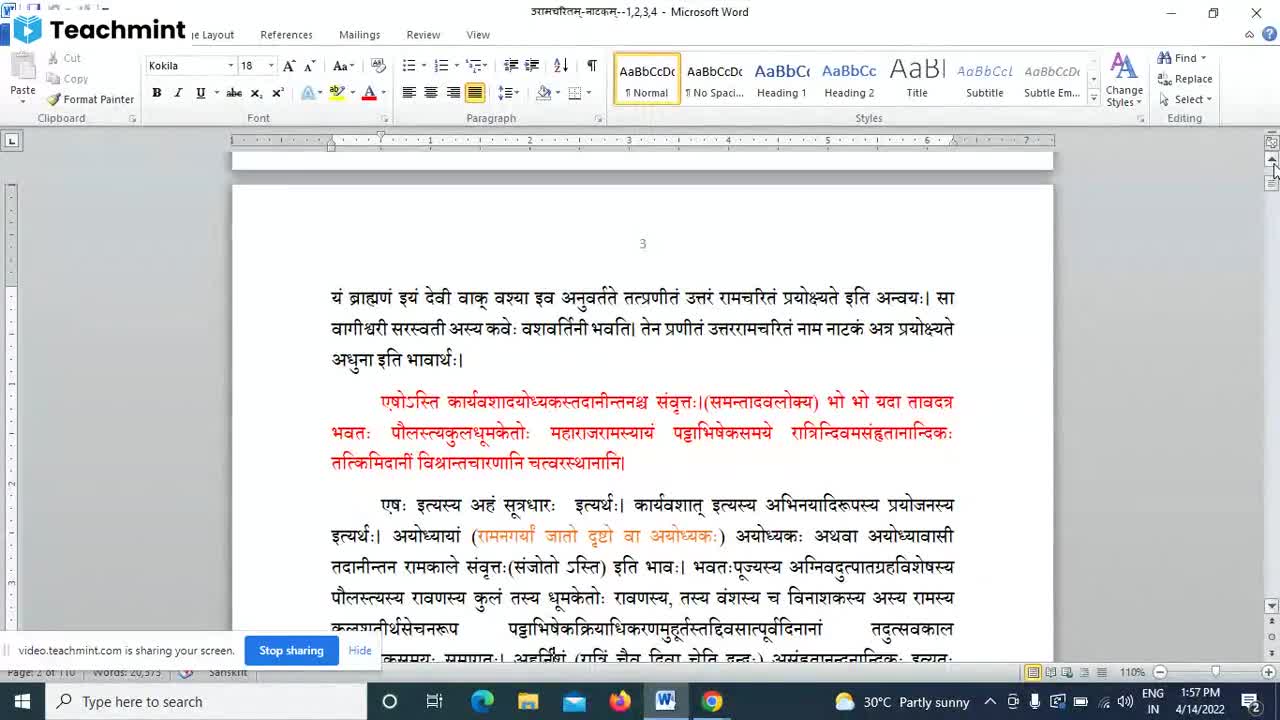This screenshot has width=1280, height=720.
Task: Open Change Styles icon
Action: click(x=1124, y=80)
